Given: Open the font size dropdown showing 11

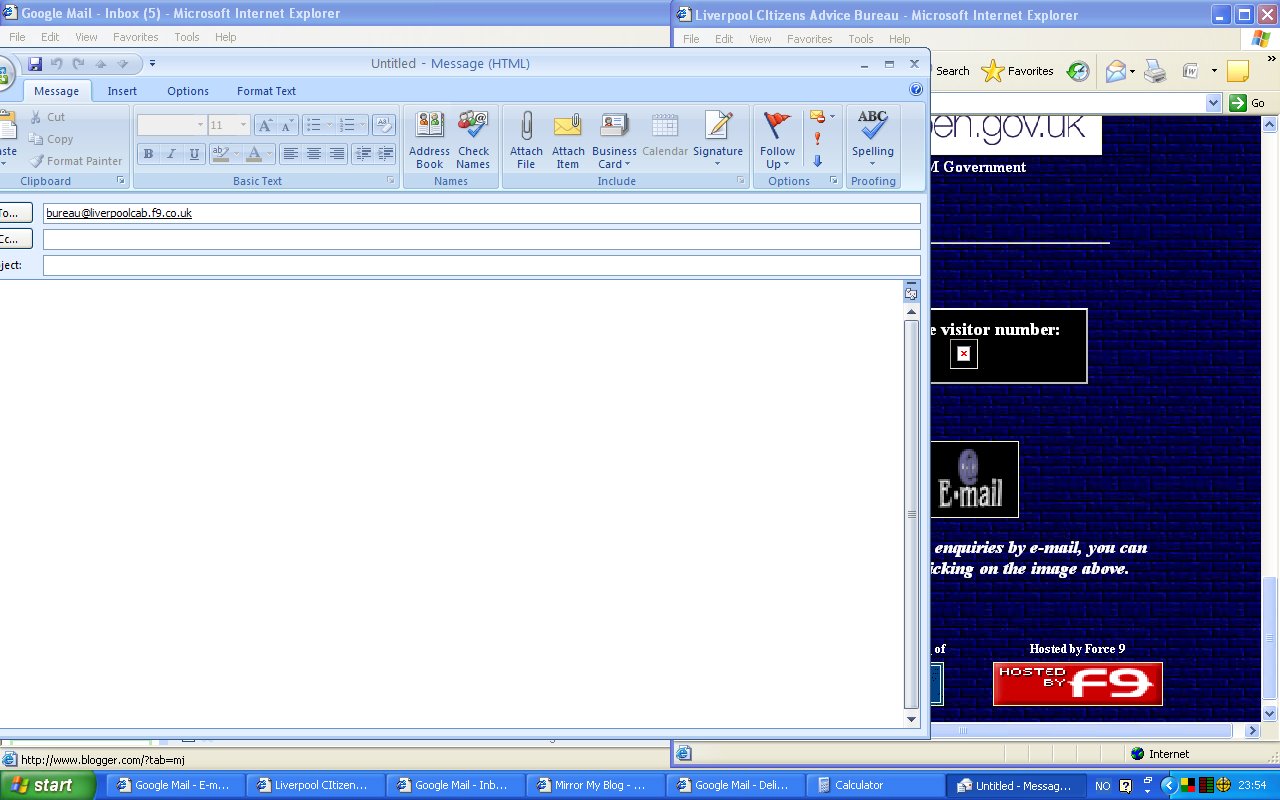Looking at the screenshot, I should 244,125.
